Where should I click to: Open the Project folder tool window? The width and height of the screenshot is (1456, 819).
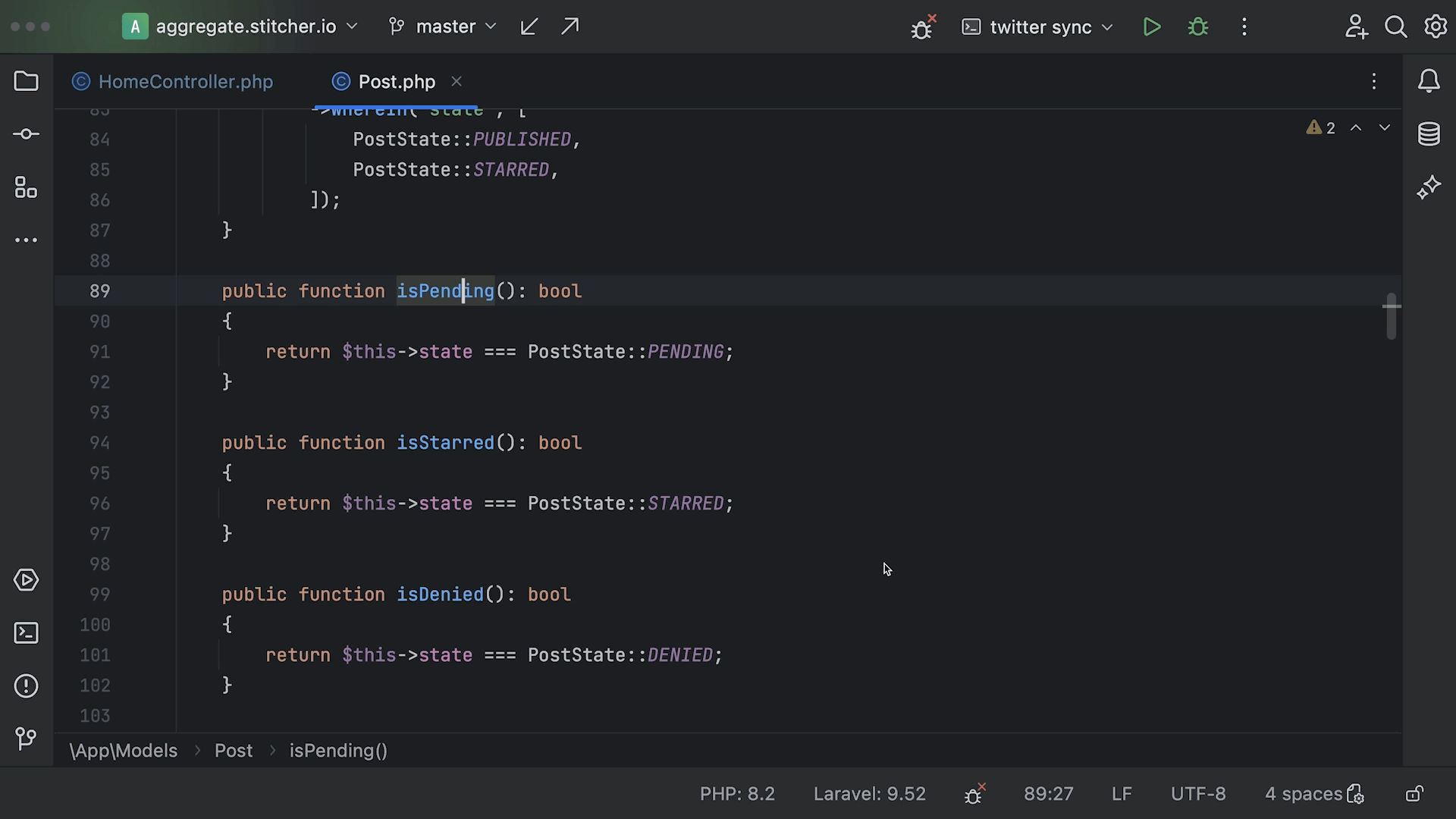(26, 81)
